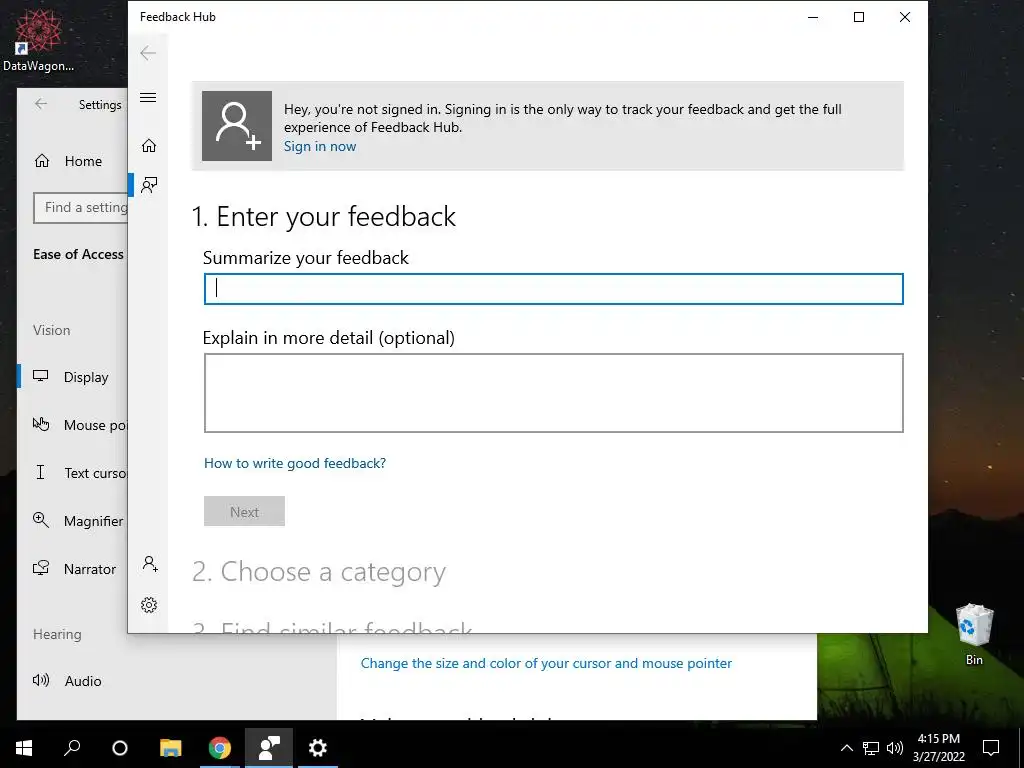Click Feedback Hub taskbar icon
The image size is (1024, 768).
pos(269,748)
